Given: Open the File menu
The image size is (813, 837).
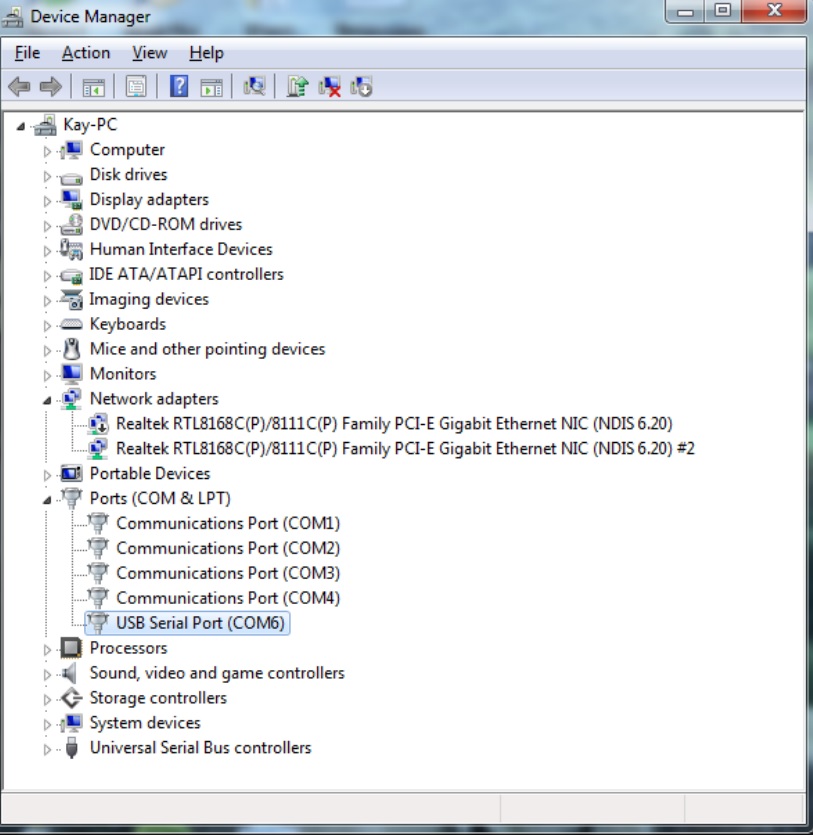Looking at the screenshot, I should tap(28, 53).
